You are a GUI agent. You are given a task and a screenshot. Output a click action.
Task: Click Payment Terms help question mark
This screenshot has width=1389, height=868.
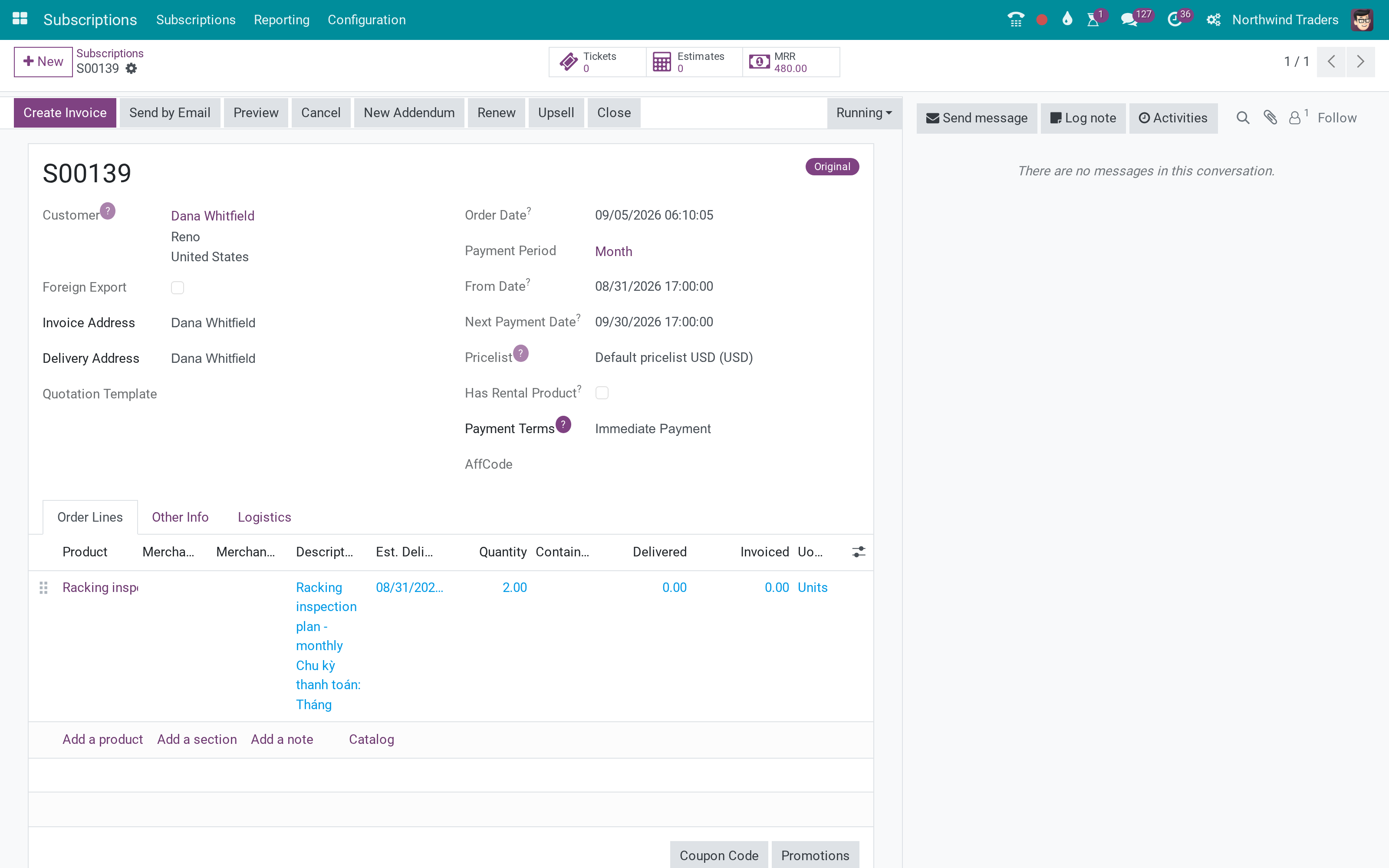[564, 424]
